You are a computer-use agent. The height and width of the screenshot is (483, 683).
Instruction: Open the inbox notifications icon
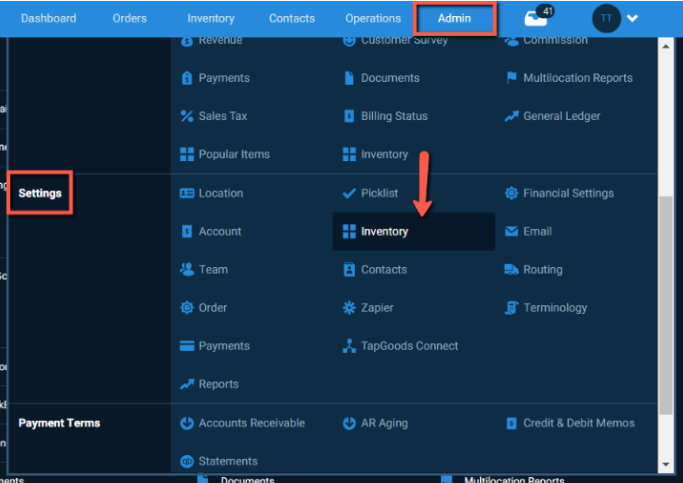pyautogui.click(x=536, y=18)
